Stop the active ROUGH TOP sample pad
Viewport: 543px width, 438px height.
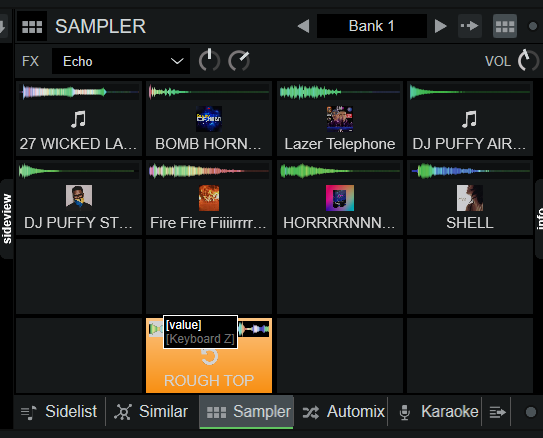pos(209,356)
